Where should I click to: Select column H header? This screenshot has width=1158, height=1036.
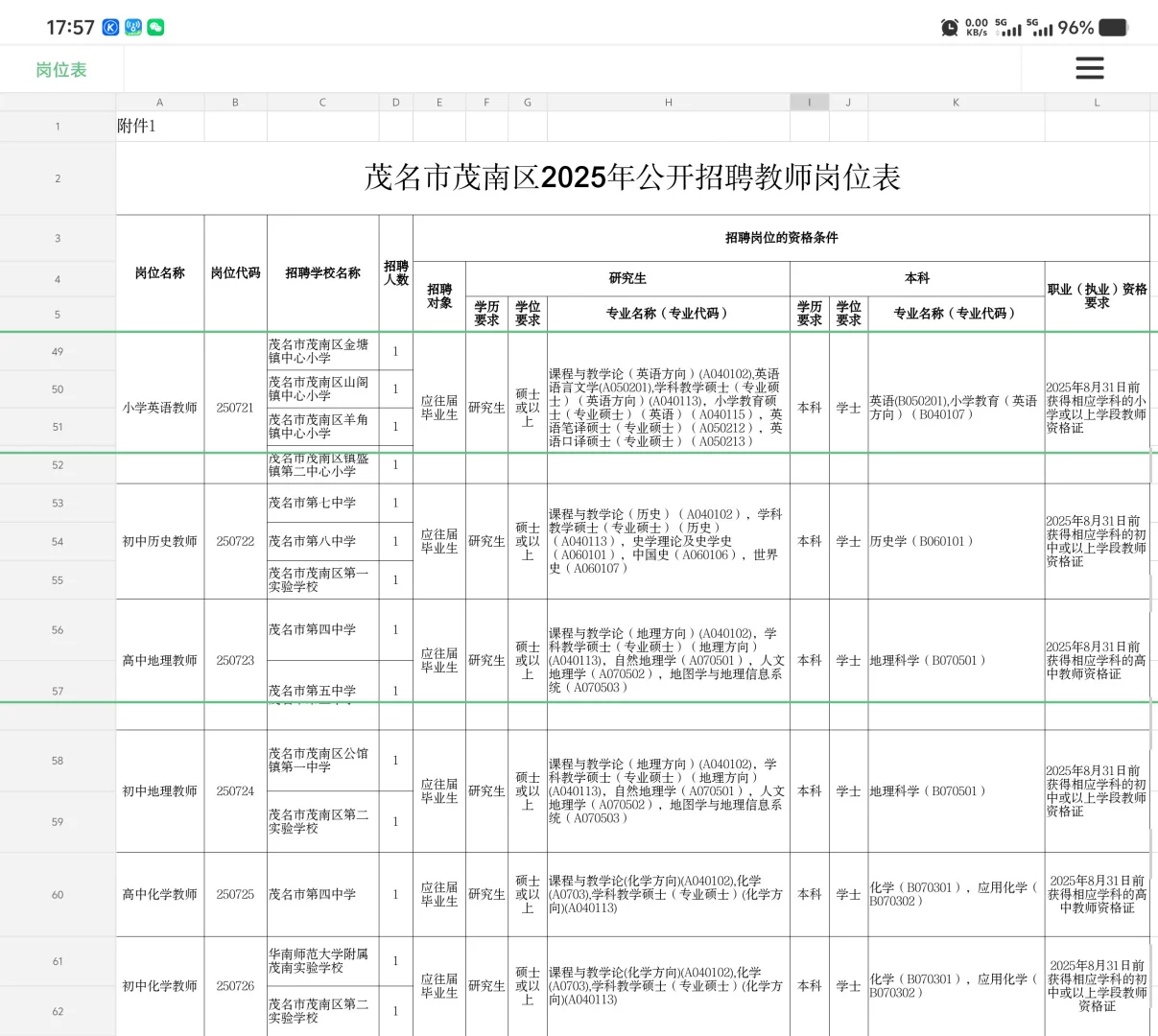coord(668,102)
